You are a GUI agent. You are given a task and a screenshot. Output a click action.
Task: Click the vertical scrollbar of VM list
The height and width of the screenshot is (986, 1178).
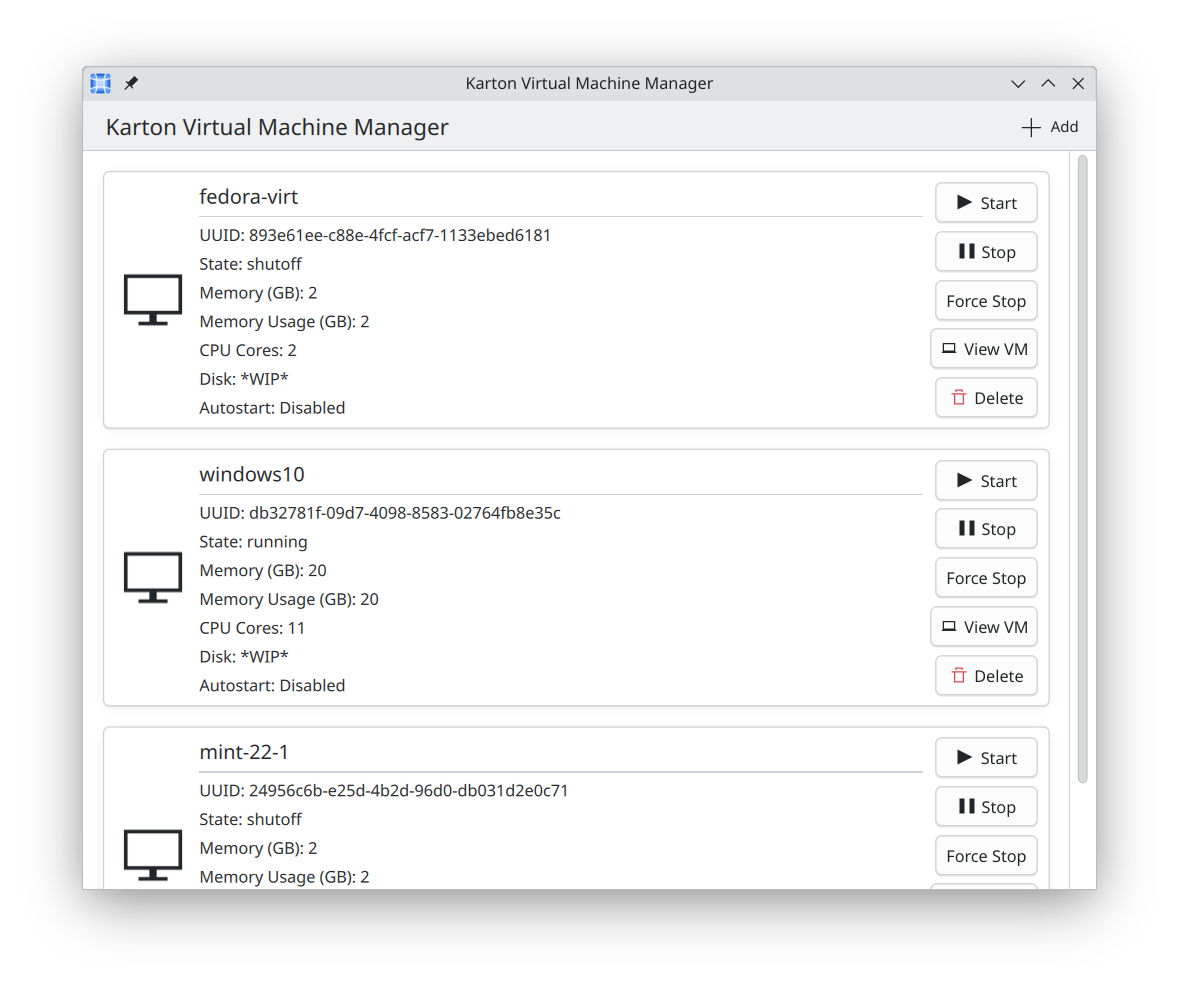coord(1083,468)
